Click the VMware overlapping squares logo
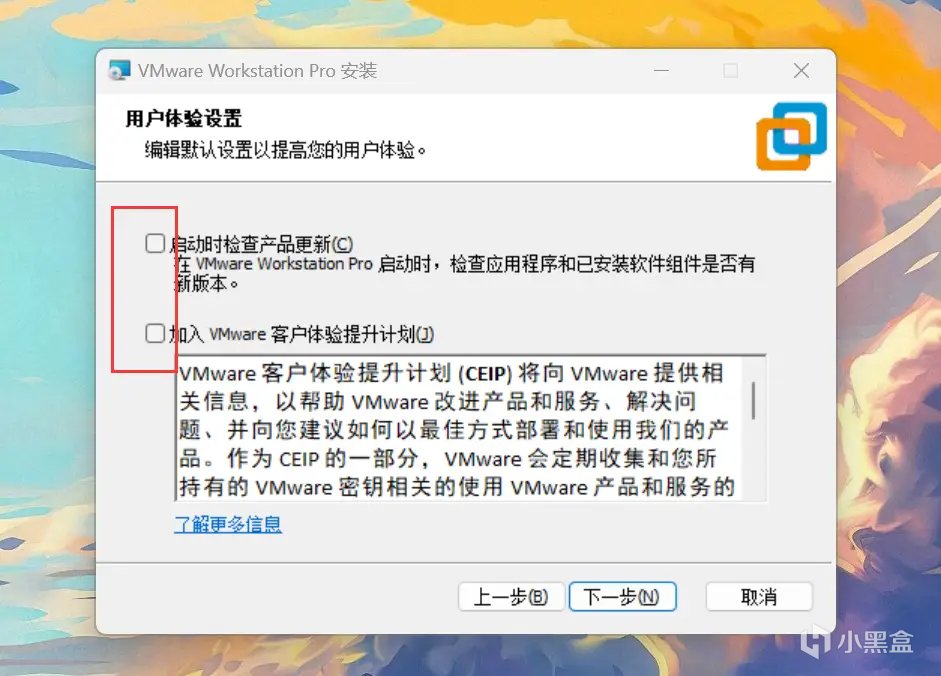Image resolution: width=941 pixels, height=676 pixels. click(792, 136)
